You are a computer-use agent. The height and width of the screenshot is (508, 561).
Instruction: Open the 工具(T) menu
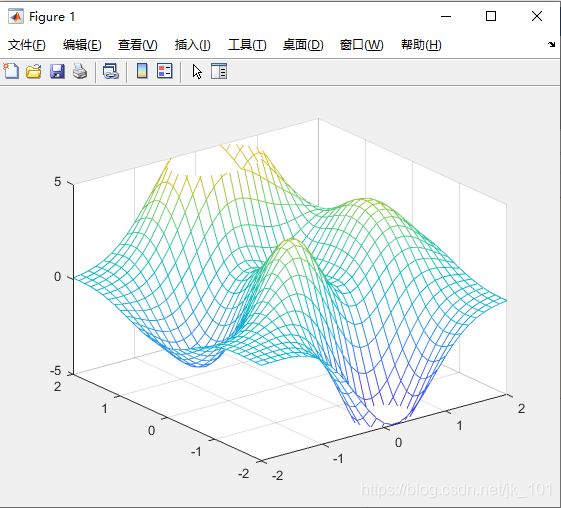coord(247,45)
